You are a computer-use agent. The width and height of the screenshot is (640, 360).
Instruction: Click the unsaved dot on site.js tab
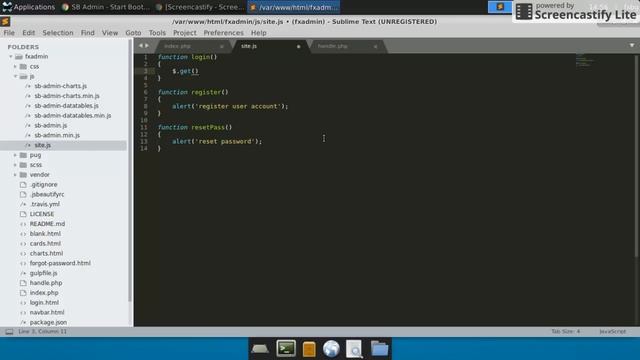click(298, 47)
